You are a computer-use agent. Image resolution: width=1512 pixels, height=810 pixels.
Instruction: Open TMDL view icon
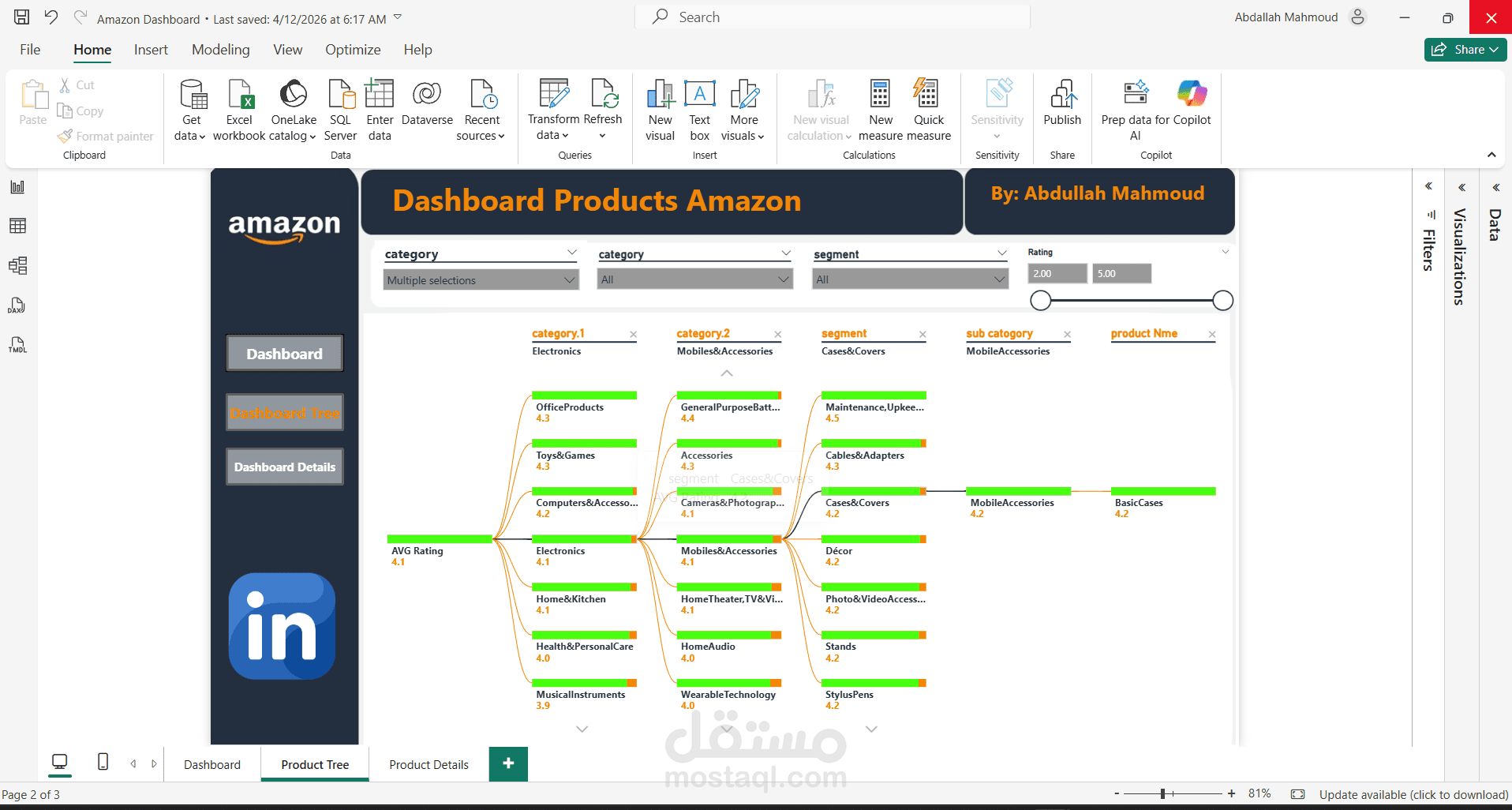point(17,345)
